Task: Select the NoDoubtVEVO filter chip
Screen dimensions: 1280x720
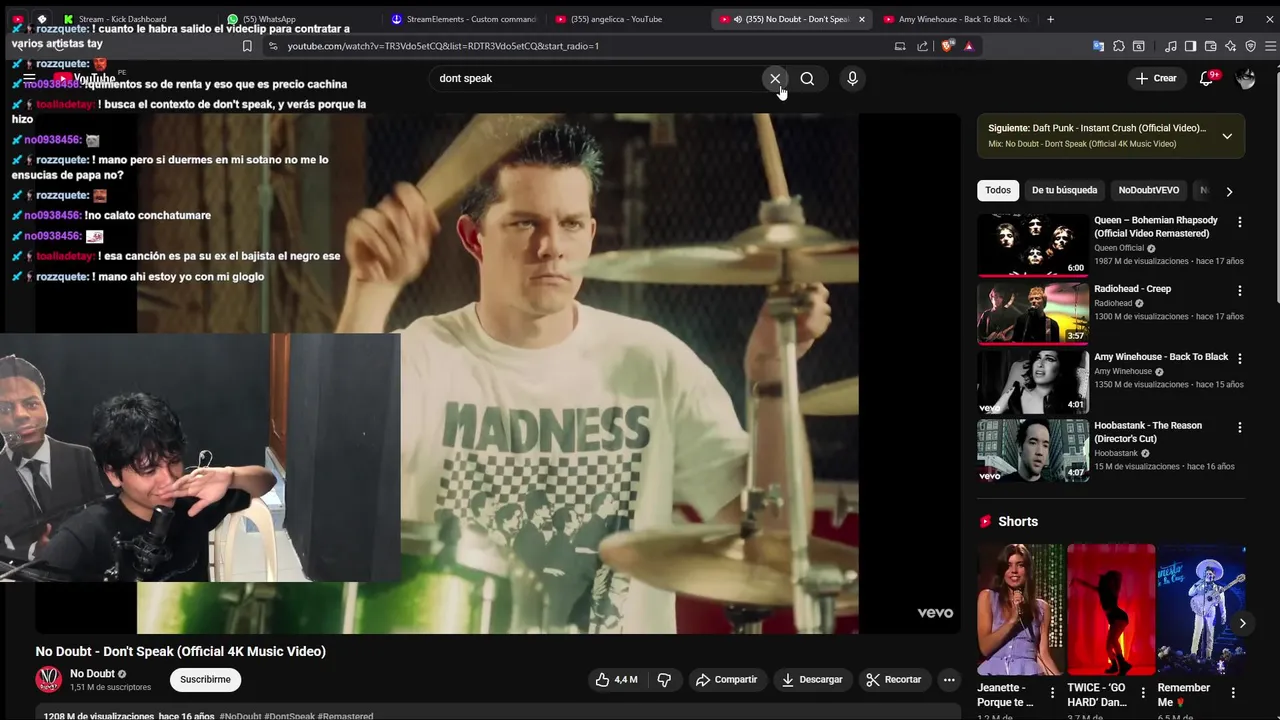Action: (1148, 190)
